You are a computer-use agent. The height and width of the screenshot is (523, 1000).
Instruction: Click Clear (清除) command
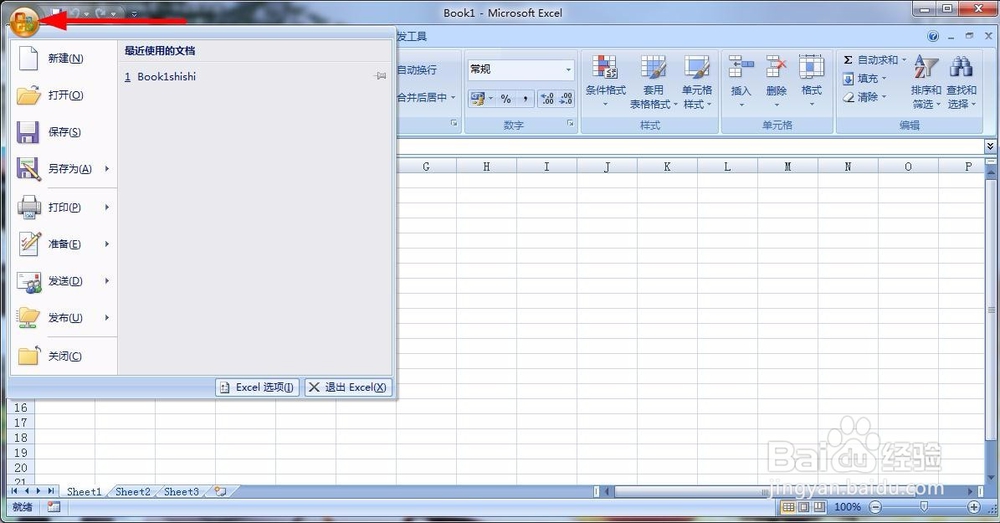pyautogui.click(x=865, y=97)
